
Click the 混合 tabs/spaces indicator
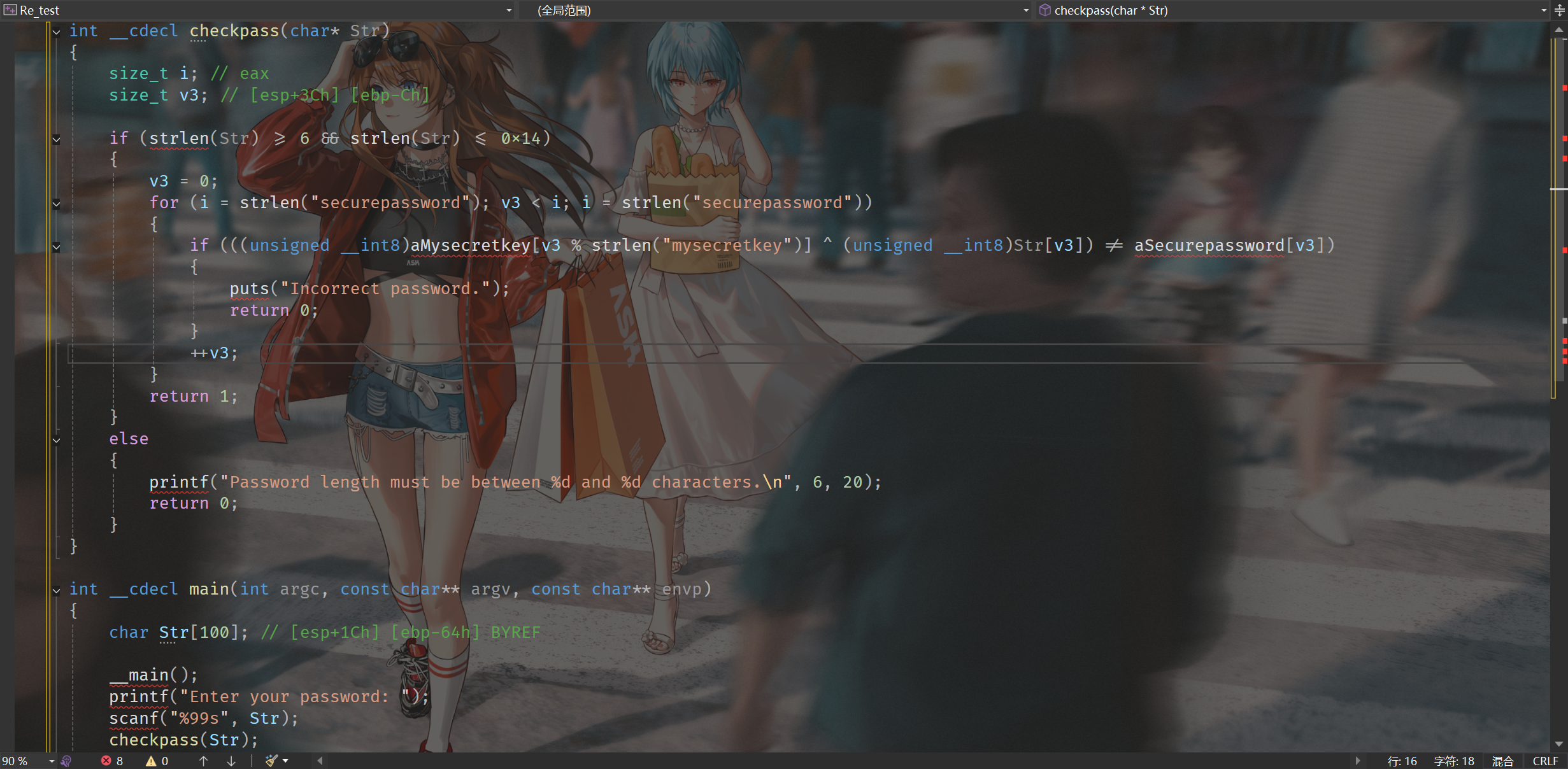(x=1502, y=761)
